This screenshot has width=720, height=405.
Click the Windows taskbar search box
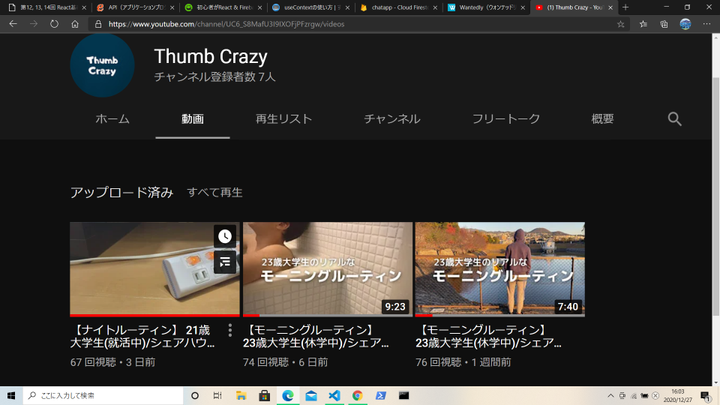tap(103, 395)
